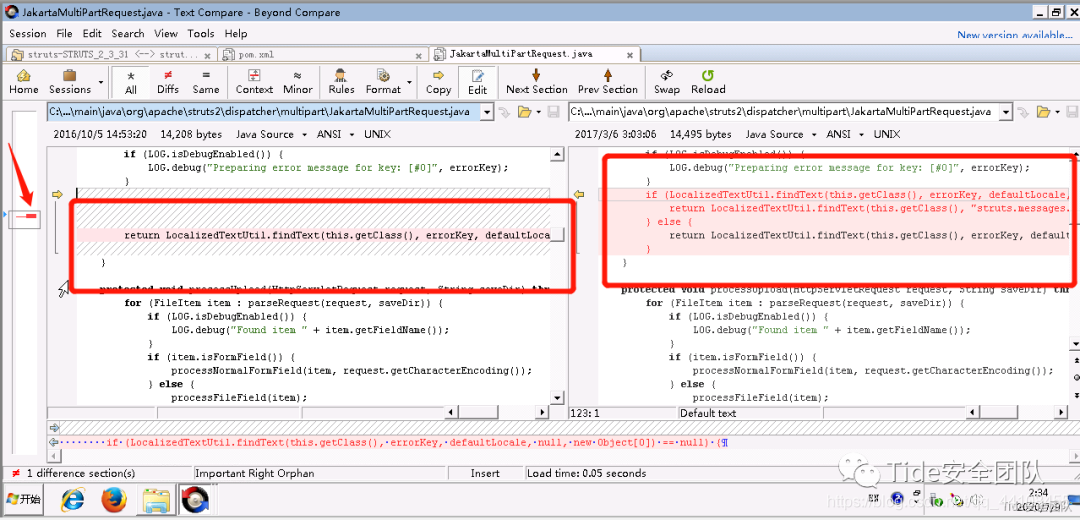
Task: Click the right-arrow icon in detail pane
Action: (54, 428)
